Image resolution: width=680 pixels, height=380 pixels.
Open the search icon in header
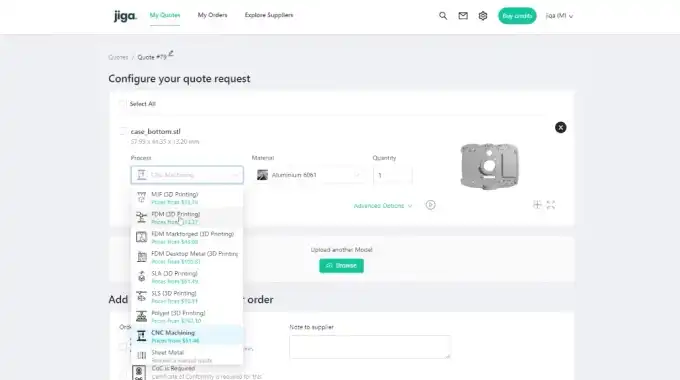pyautogui.click(x=443, y=16)
